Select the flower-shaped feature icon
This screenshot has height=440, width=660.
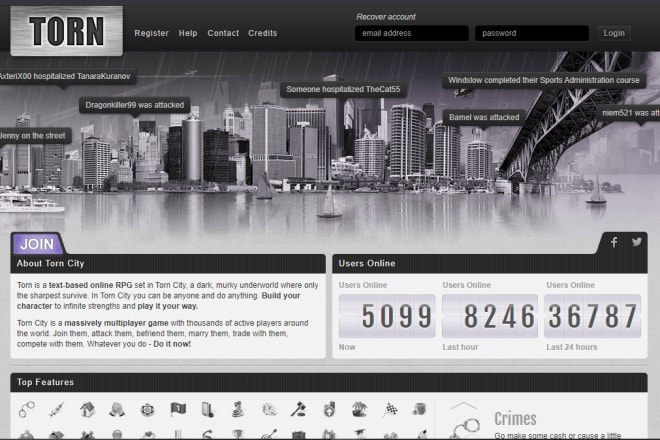[x=147, y=409]
